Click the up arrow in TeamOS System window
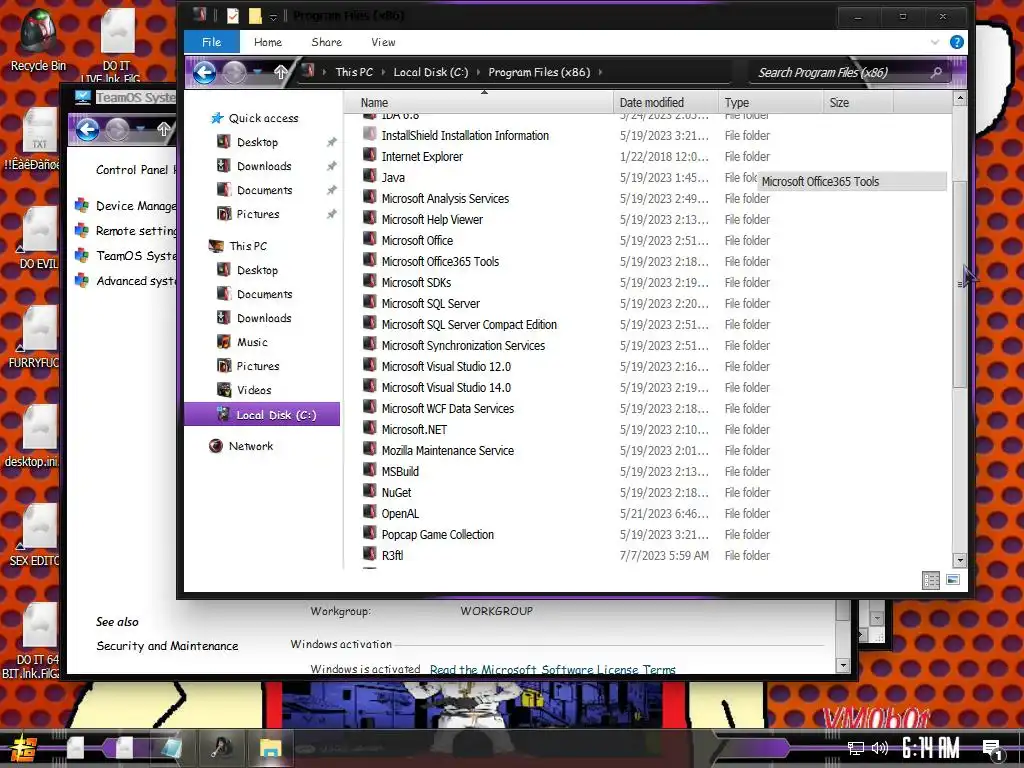Viewport: 1024px width, 768px height. (x=163, y=129)
